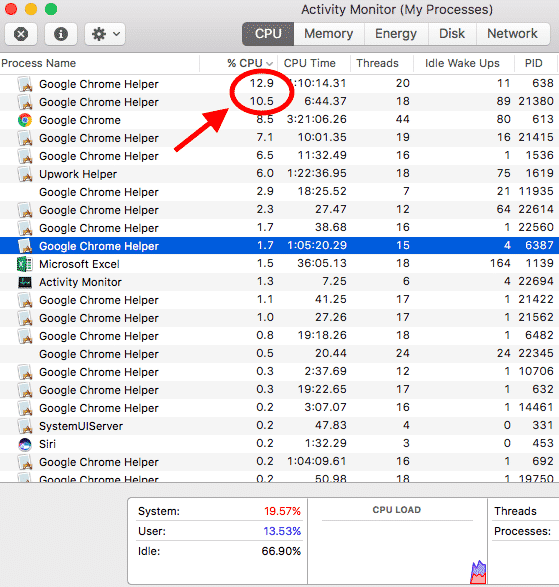Screen dimensions: 559x587
Task: Click the 164 idle wake ups value
Action: (500, 263)
